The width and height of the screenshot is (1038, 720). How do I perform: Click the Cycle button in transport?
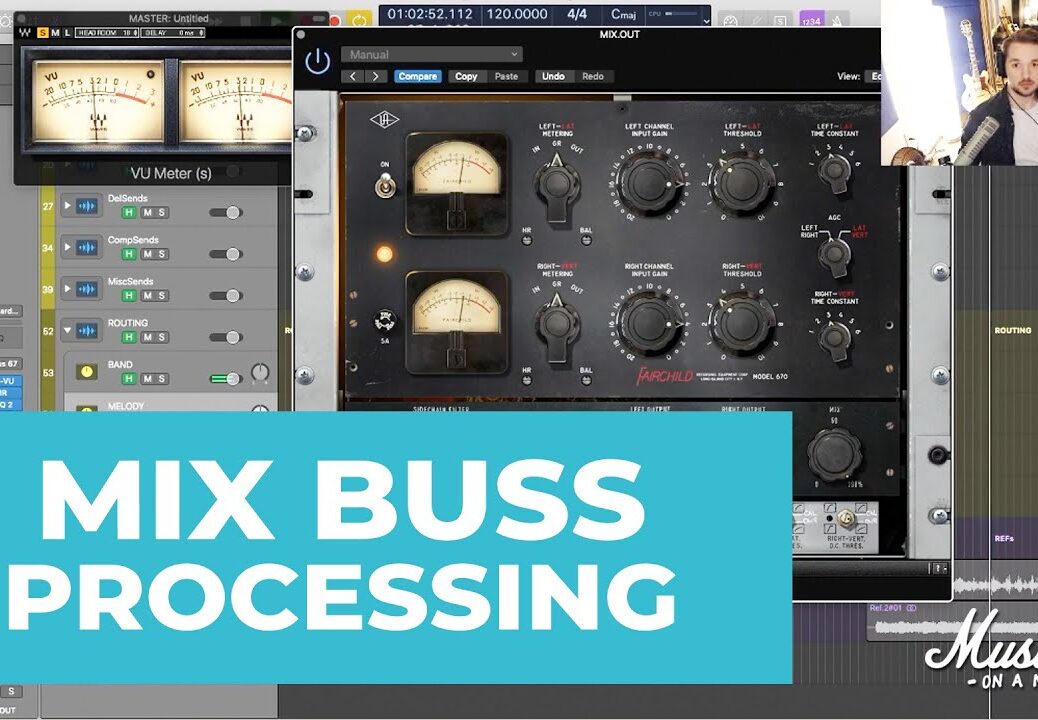(x=359, y=20)
